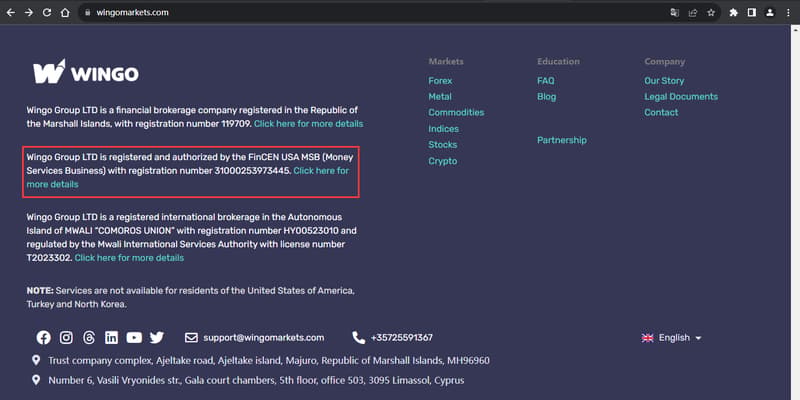This screenshot has height=400, width=800.
Task: Reload the page with the refresh icon
Action: click(47, 13)
